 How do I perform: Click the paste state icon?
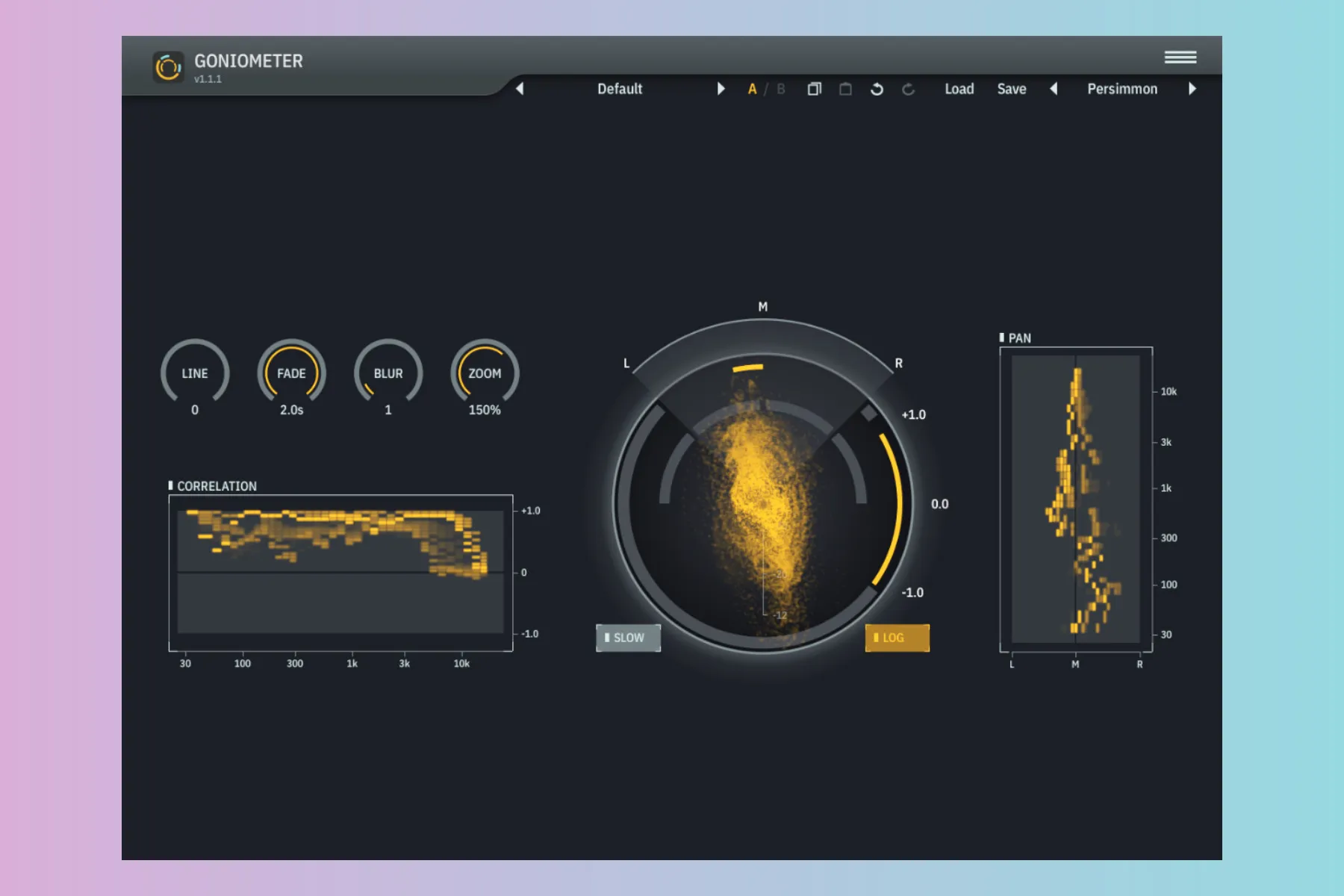click(x=845, y=89)
